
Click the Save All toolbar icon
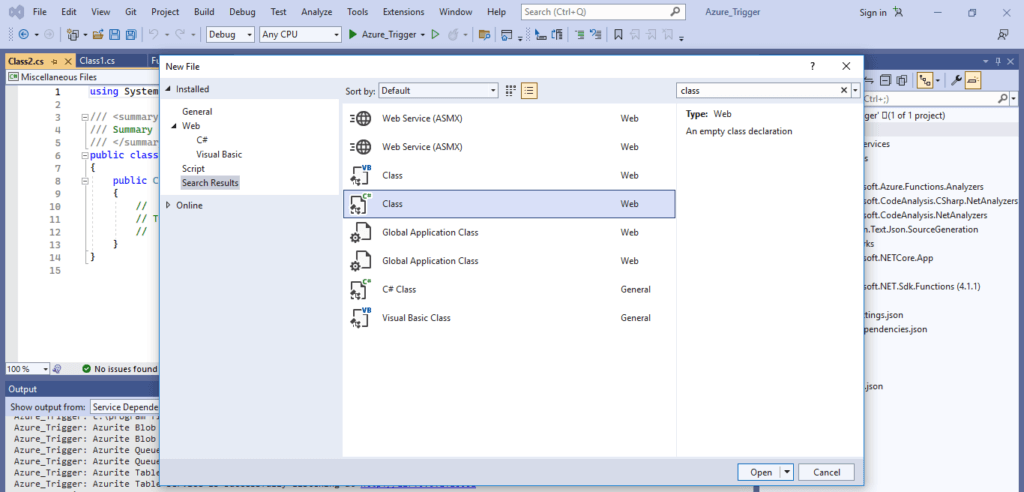pos(131,35)
